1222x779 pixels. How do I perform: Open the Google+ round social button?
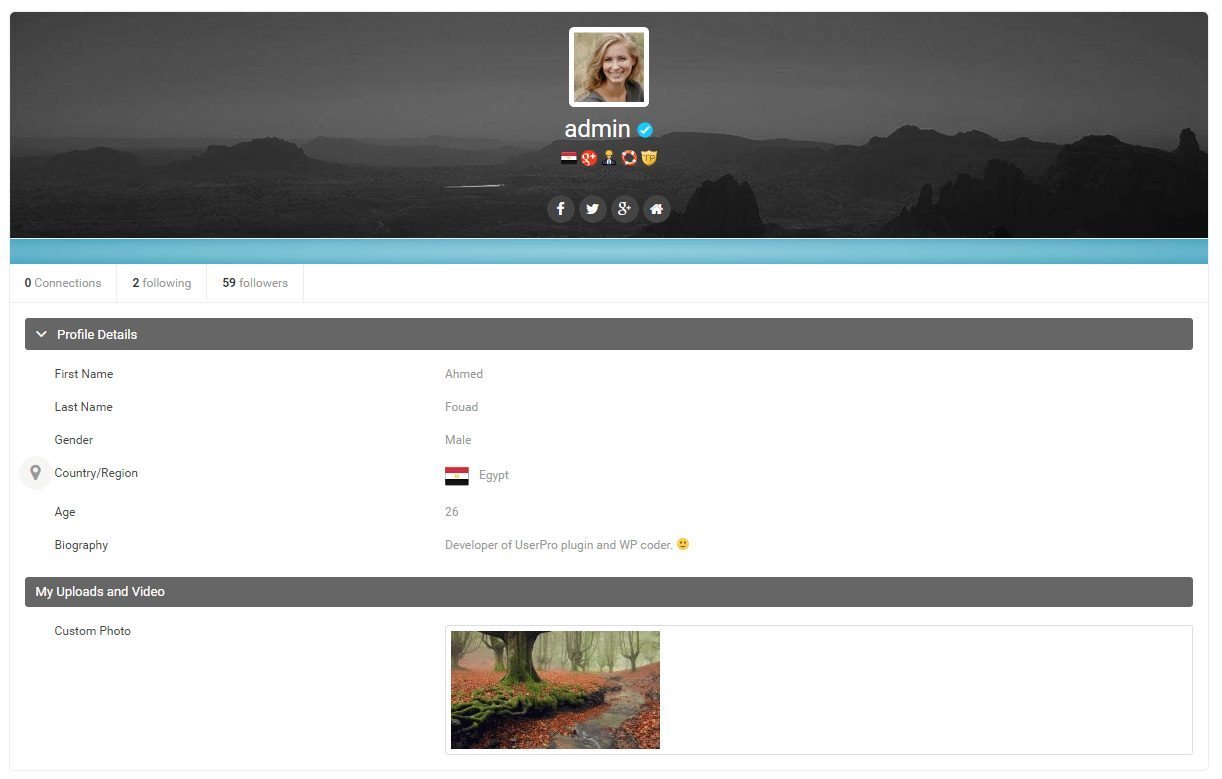tap(624, 209)
